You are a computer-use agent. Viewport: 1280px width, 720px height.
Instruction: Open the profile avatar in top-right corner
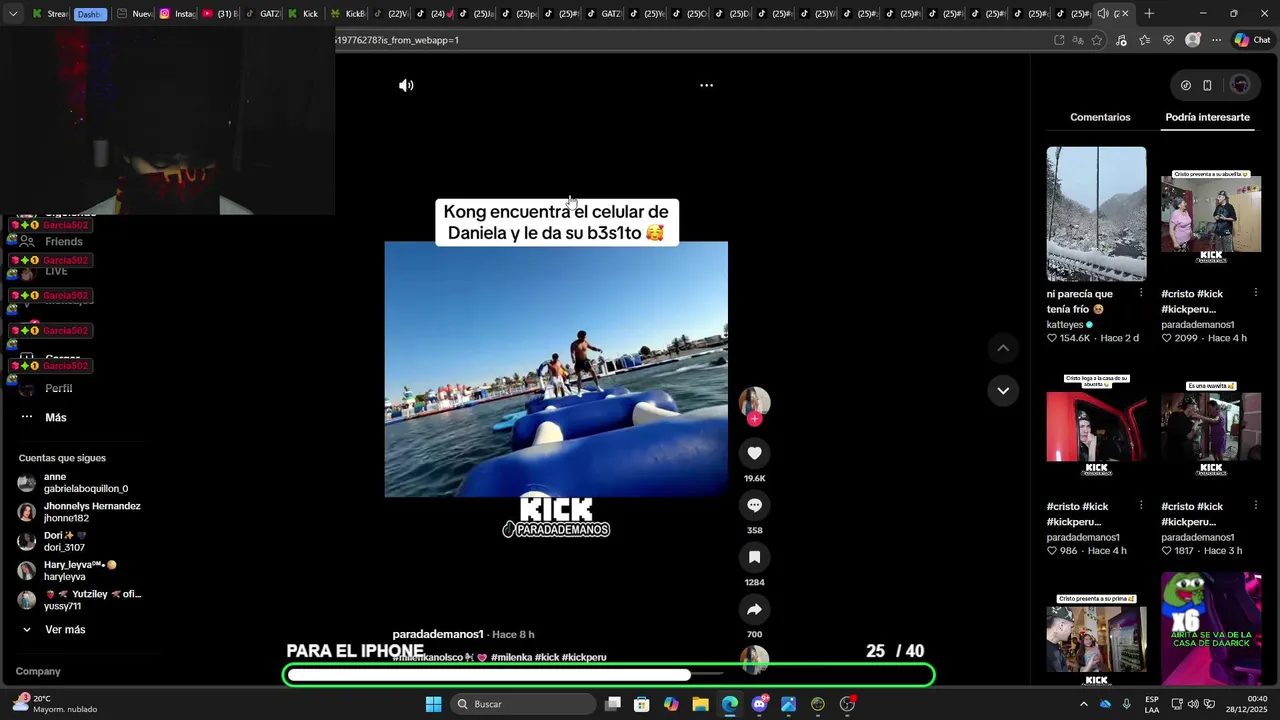[x=1240, y=85]
